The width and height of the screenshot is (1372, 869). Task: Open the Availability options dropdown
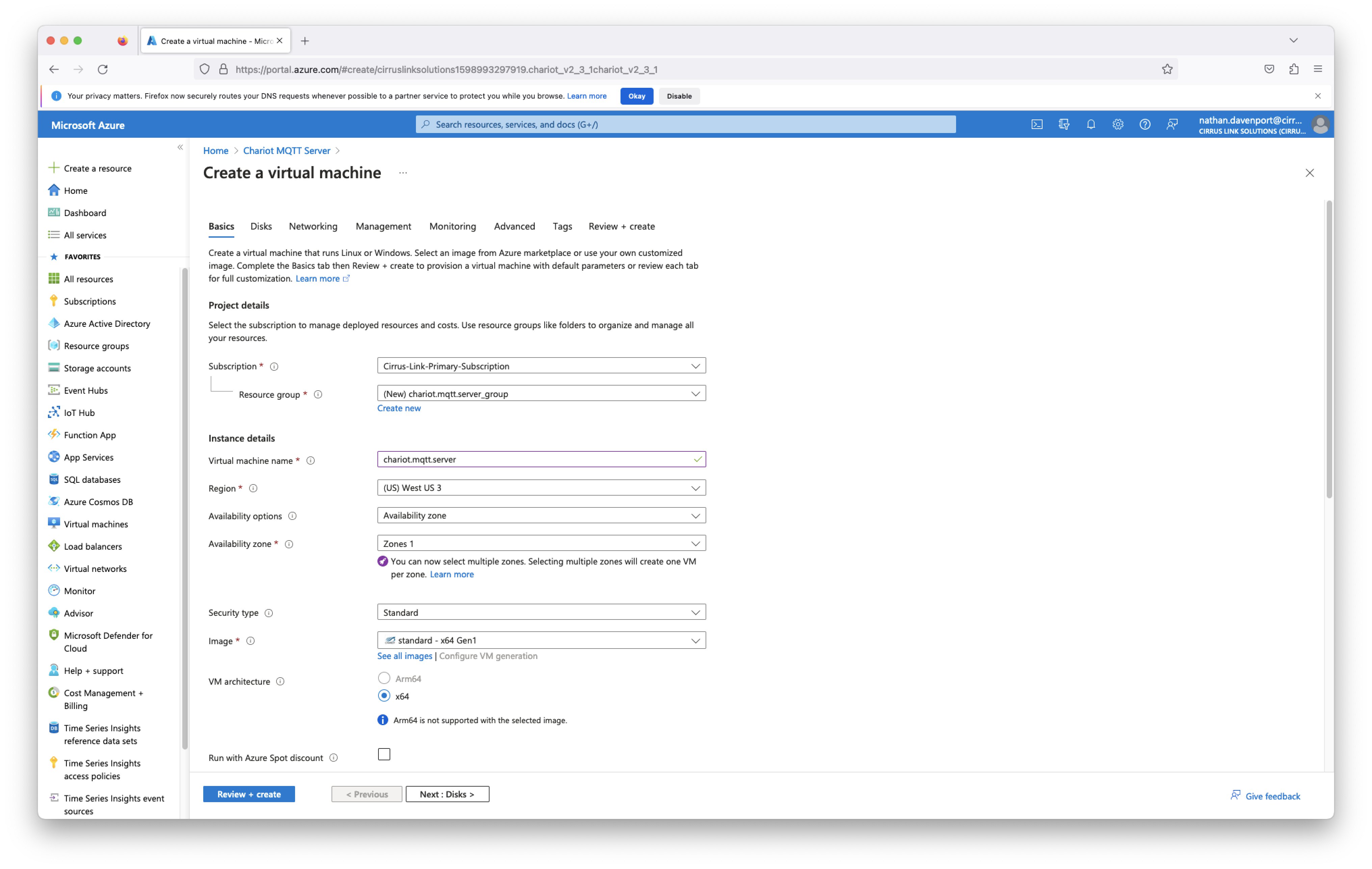pos(541,515)
